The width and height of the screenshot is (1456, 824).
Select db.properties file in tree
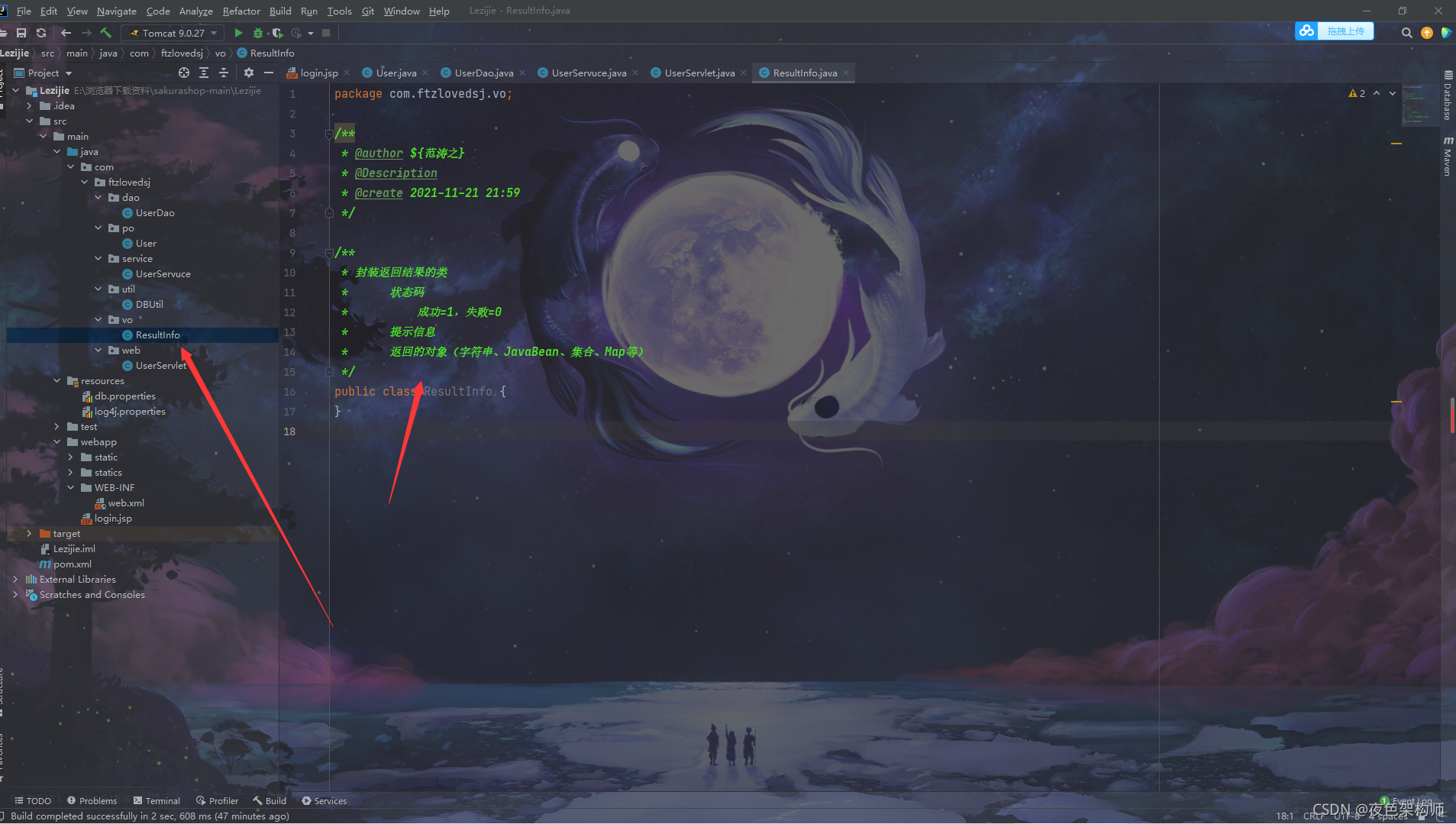click(x=124, y=396)
